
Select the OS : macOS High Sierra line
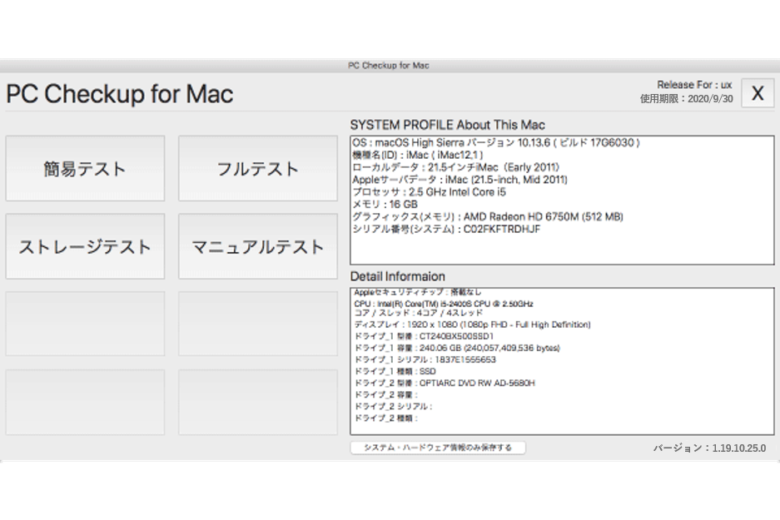(496, 143)
